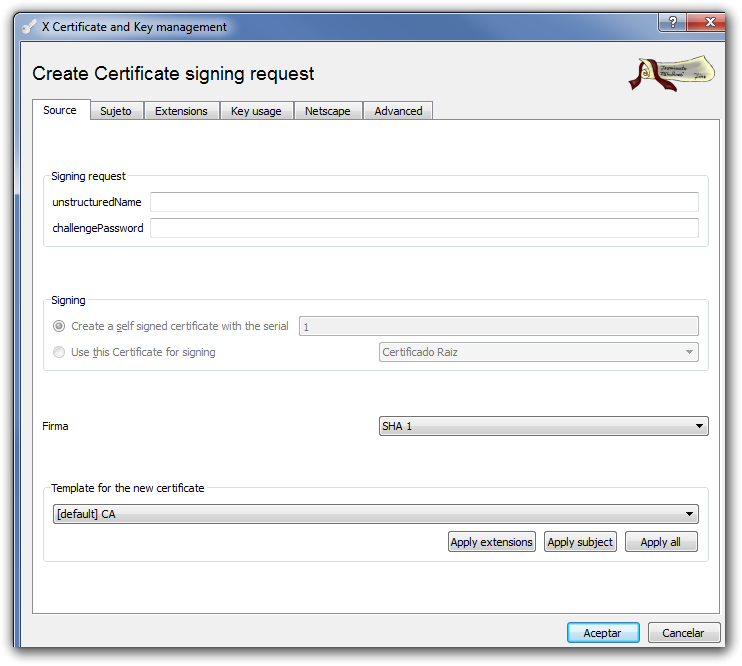
Task: Expand the Firma SHA 1 dropdown
Action: click(543, 426)
